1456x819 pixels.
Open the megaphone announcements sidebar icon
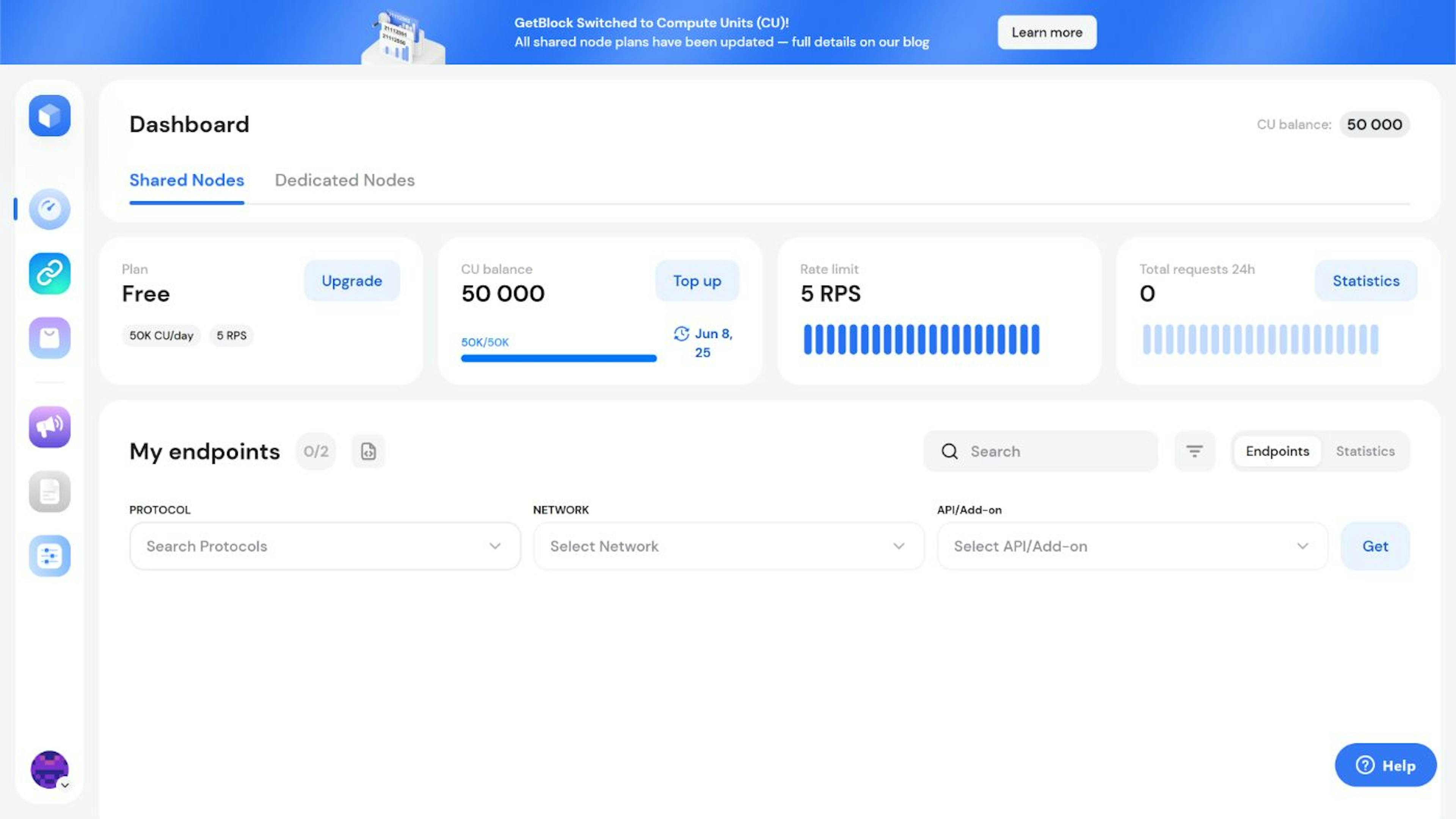click(x=50, y=426)
